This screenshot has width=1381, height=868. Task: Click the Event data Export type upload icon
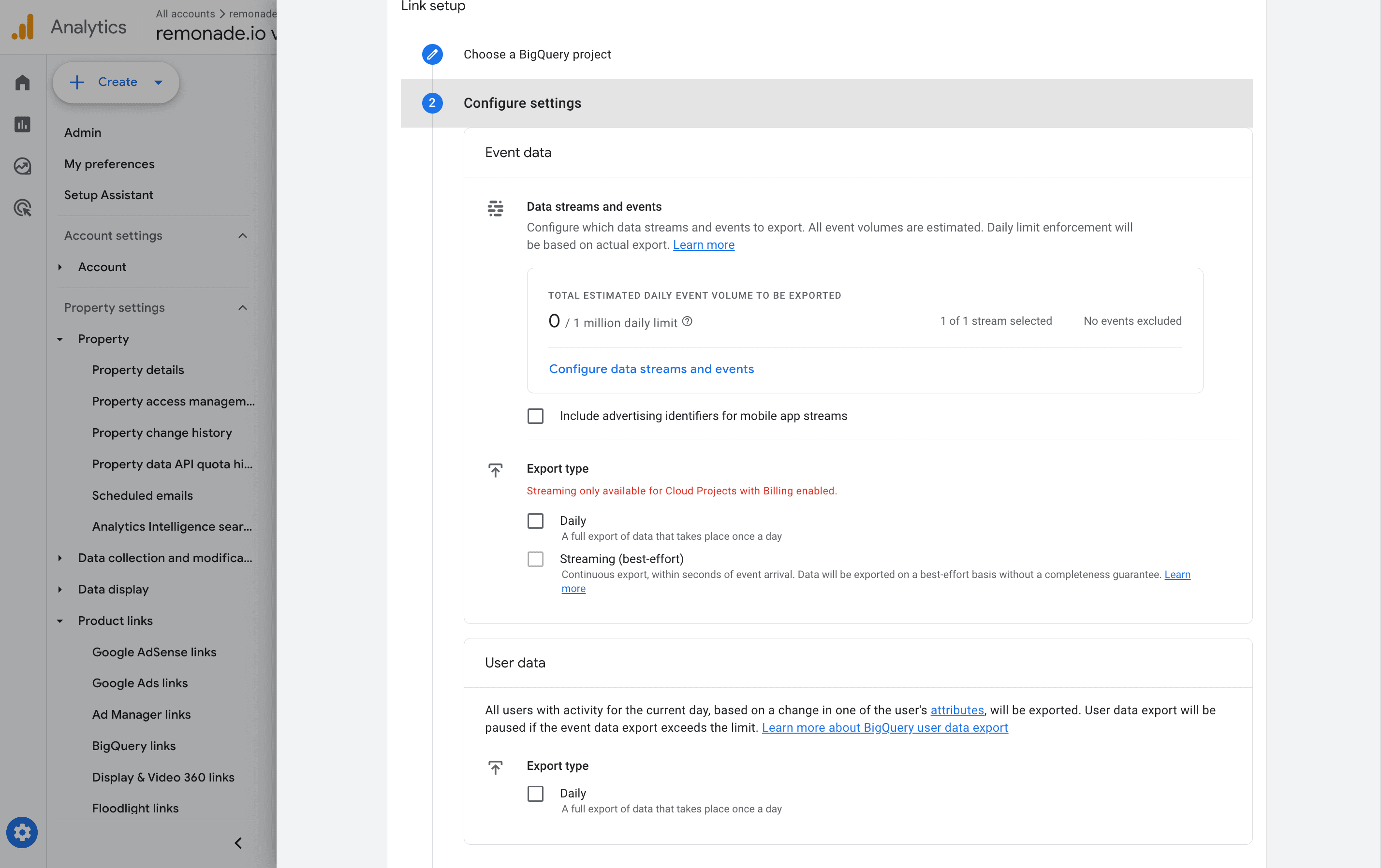click(496, 470)
